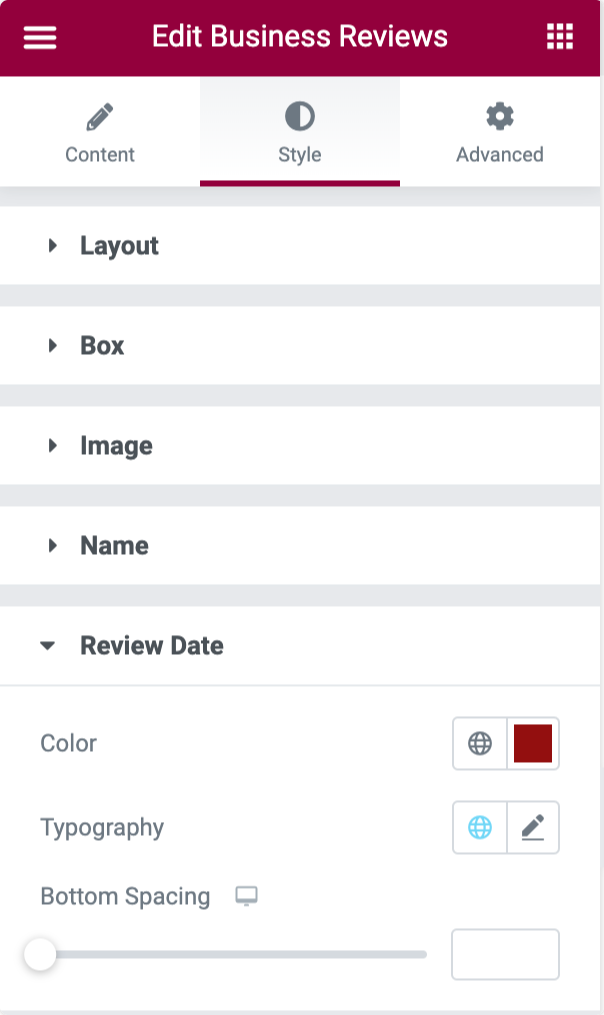
Task: Click the global color globe icon
Action: [x=480, y=743]
